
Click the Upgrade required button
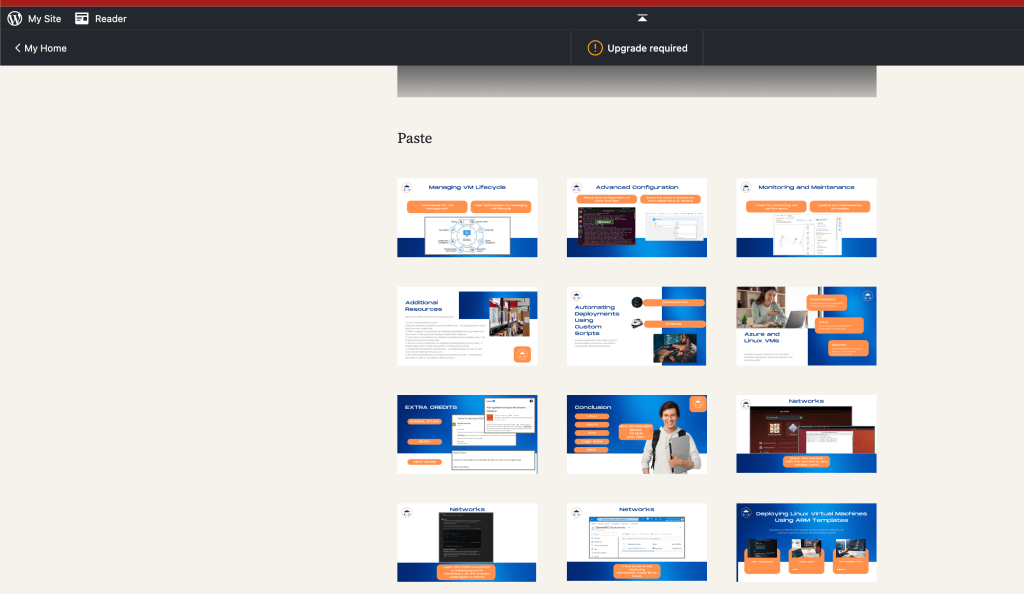637,48
